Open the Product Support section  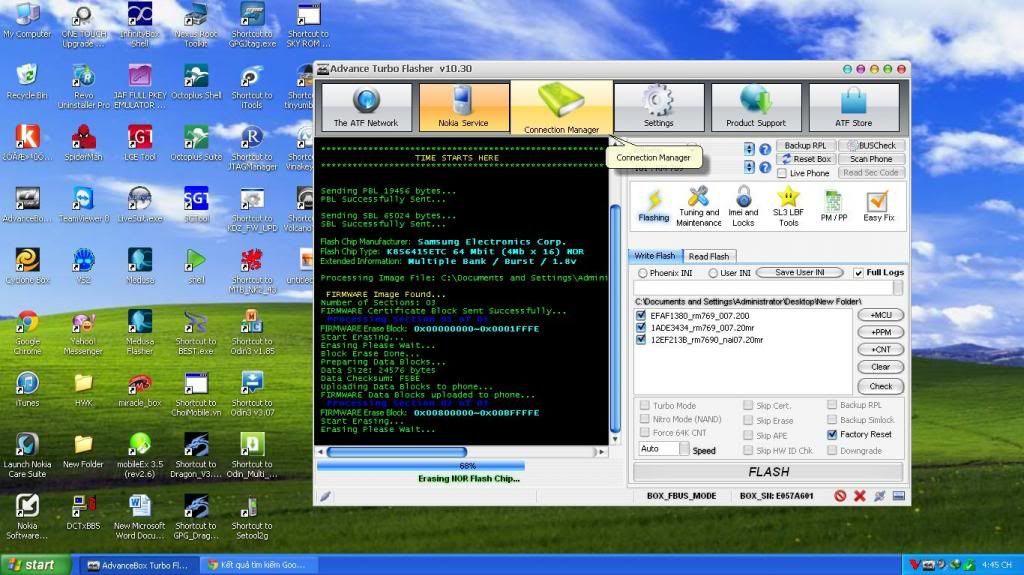click(756, 107)
